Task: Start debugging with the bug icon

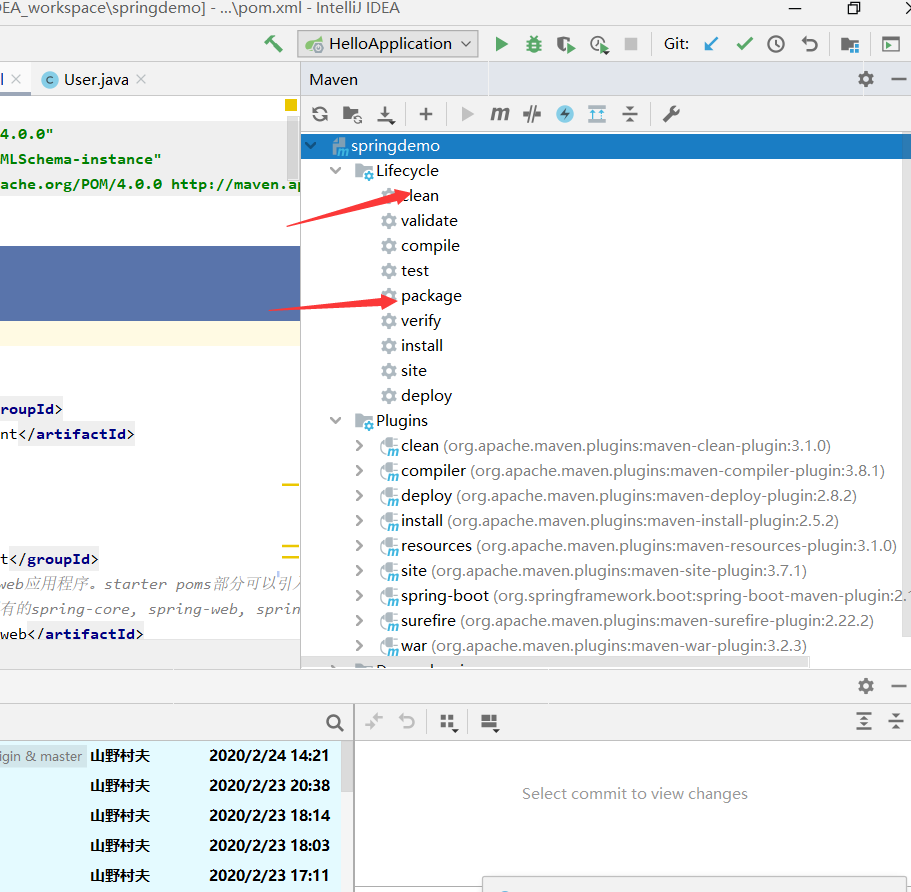Action: click(x=533, y=44)
